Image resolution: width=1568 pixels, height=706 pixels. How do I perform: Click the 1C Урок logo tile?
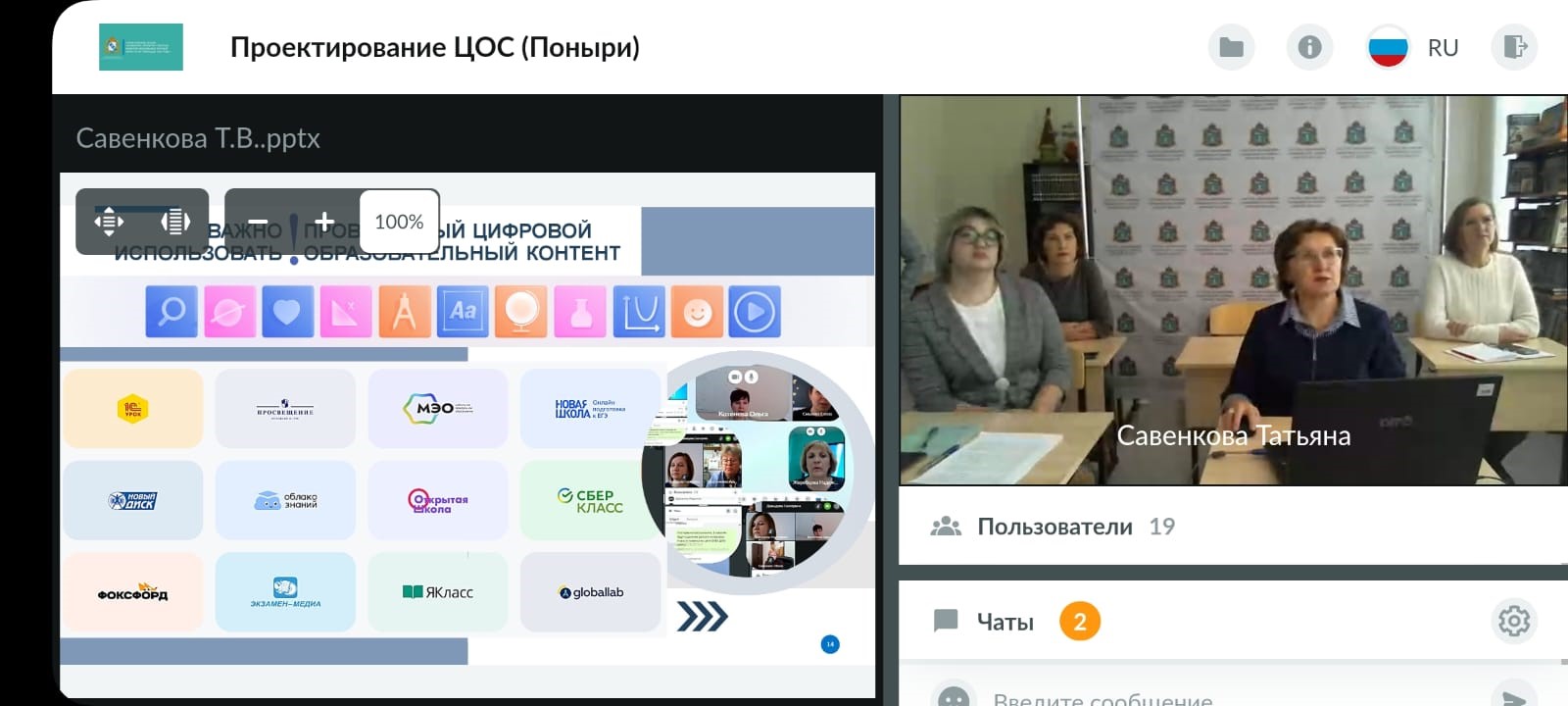[x=133, y=408]
